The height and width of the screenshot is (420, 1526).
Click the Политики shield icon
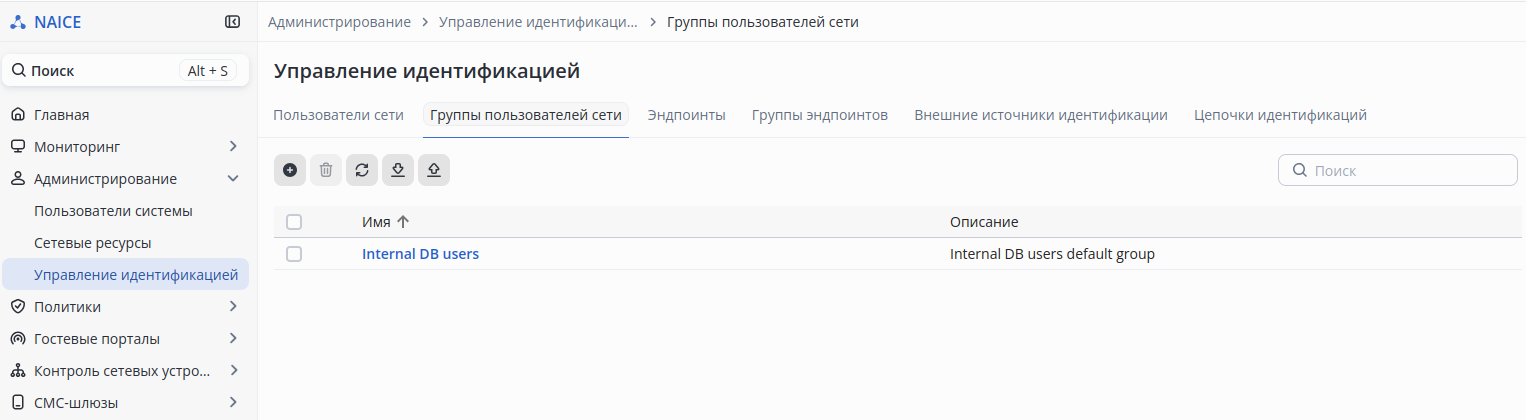click(18, 307)
